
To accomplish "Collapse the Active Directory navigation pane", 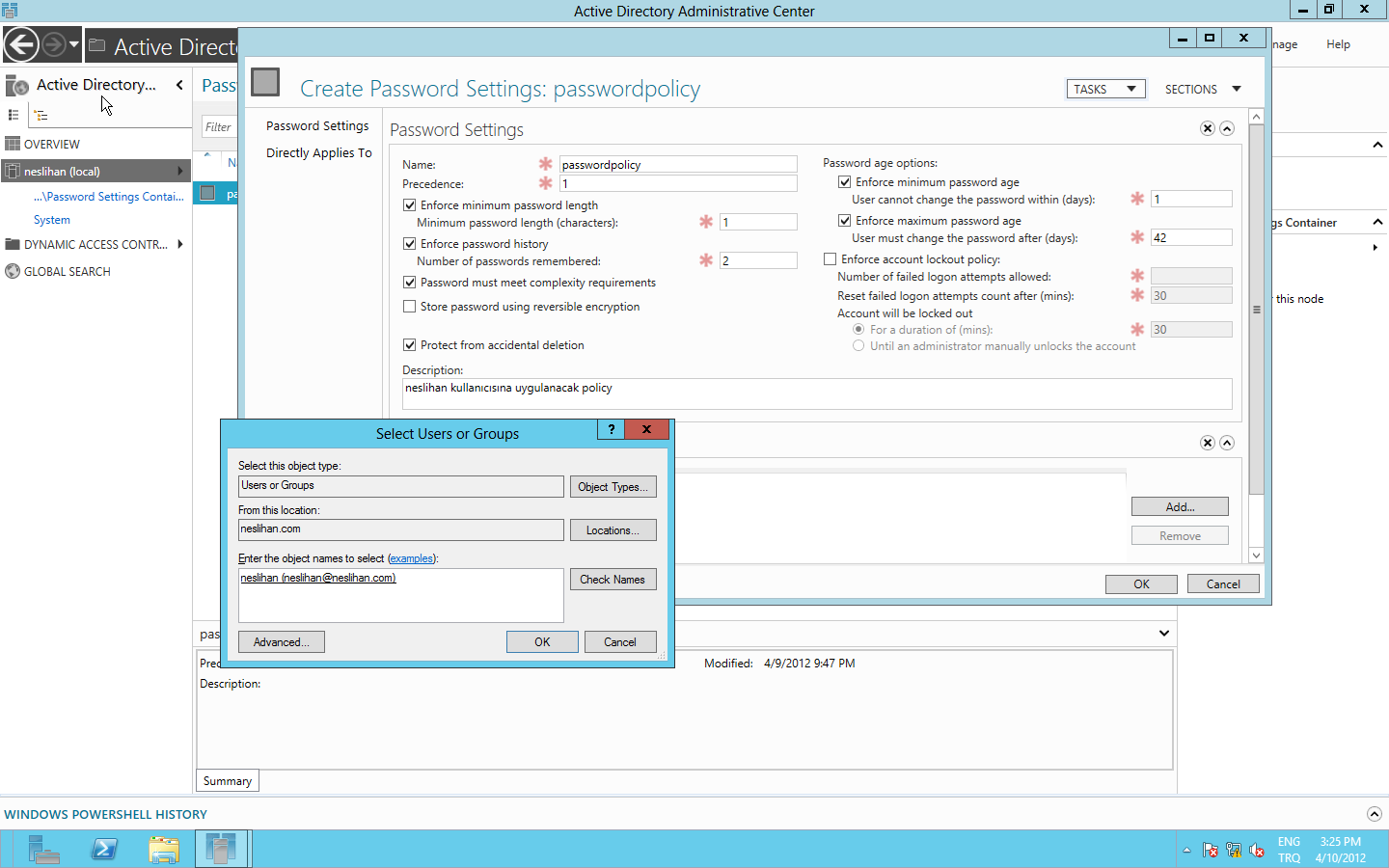I will (179, 85).
